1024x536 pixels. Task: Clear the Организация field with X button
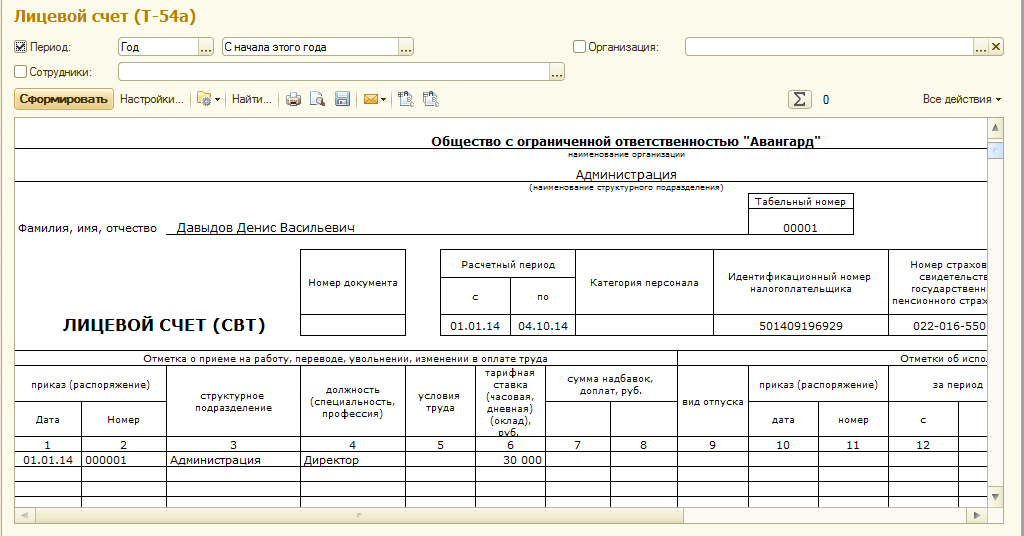click(996, 47)
